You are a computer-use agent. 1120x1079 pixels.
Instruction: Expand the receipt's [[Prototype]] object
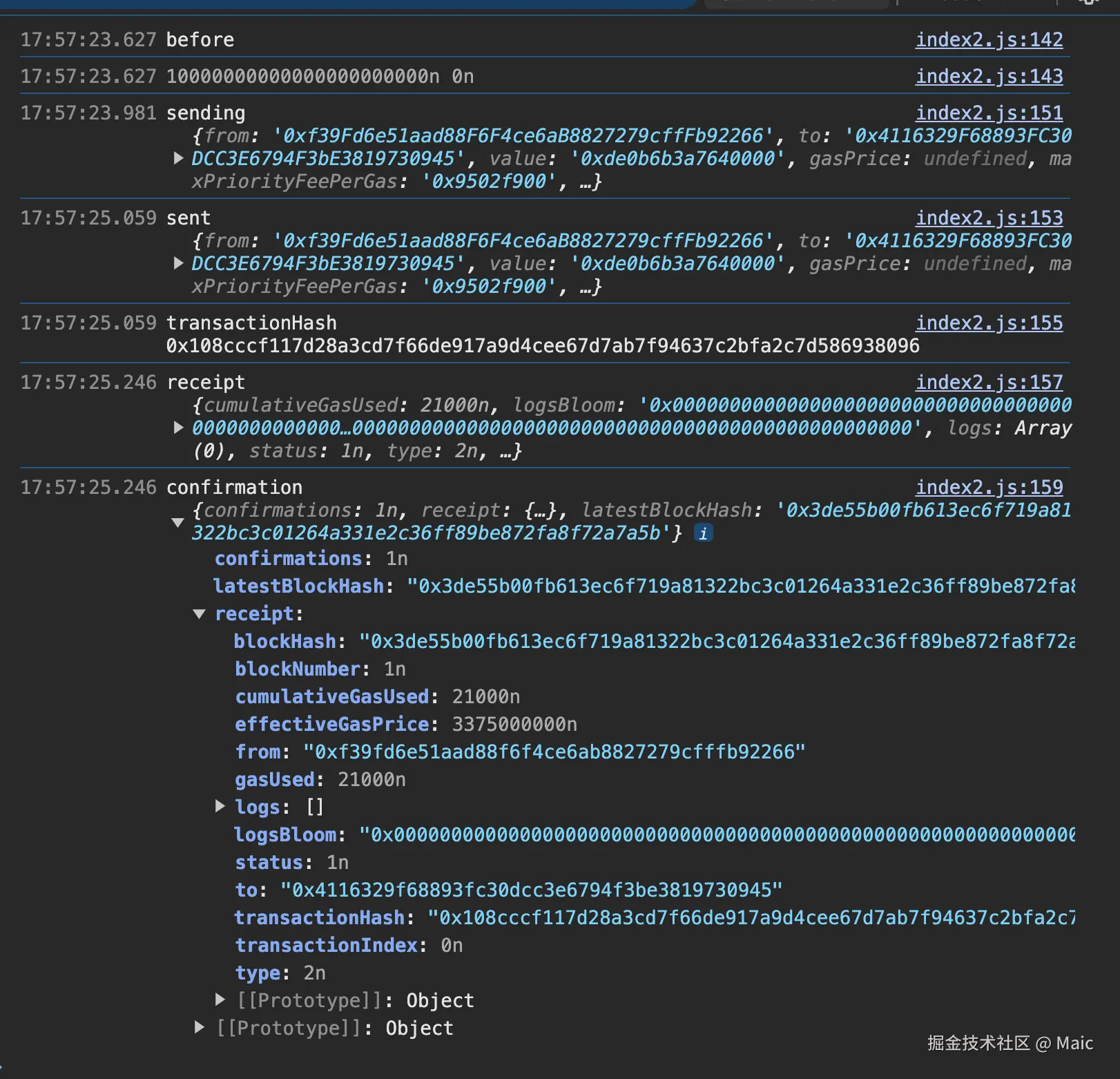point(220,1000)
